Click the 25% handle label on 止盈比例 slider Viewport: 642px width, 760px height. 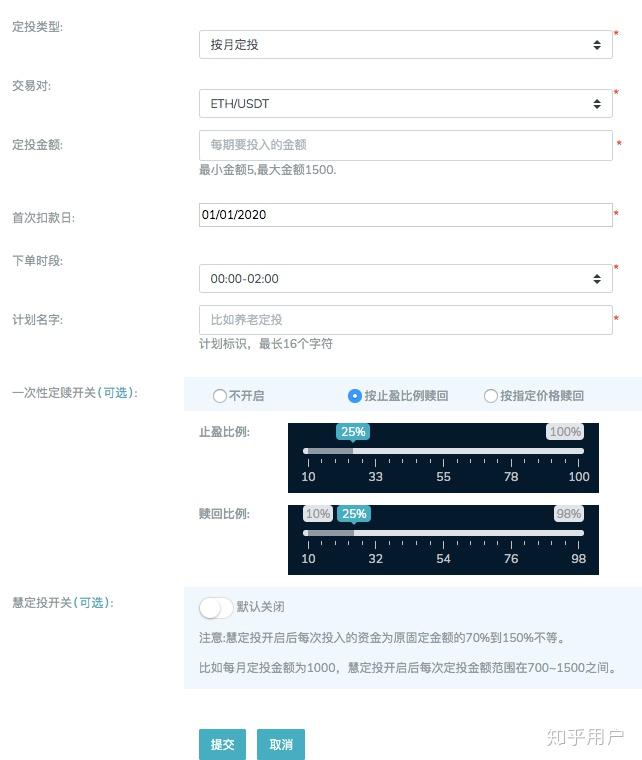point(353,431)
